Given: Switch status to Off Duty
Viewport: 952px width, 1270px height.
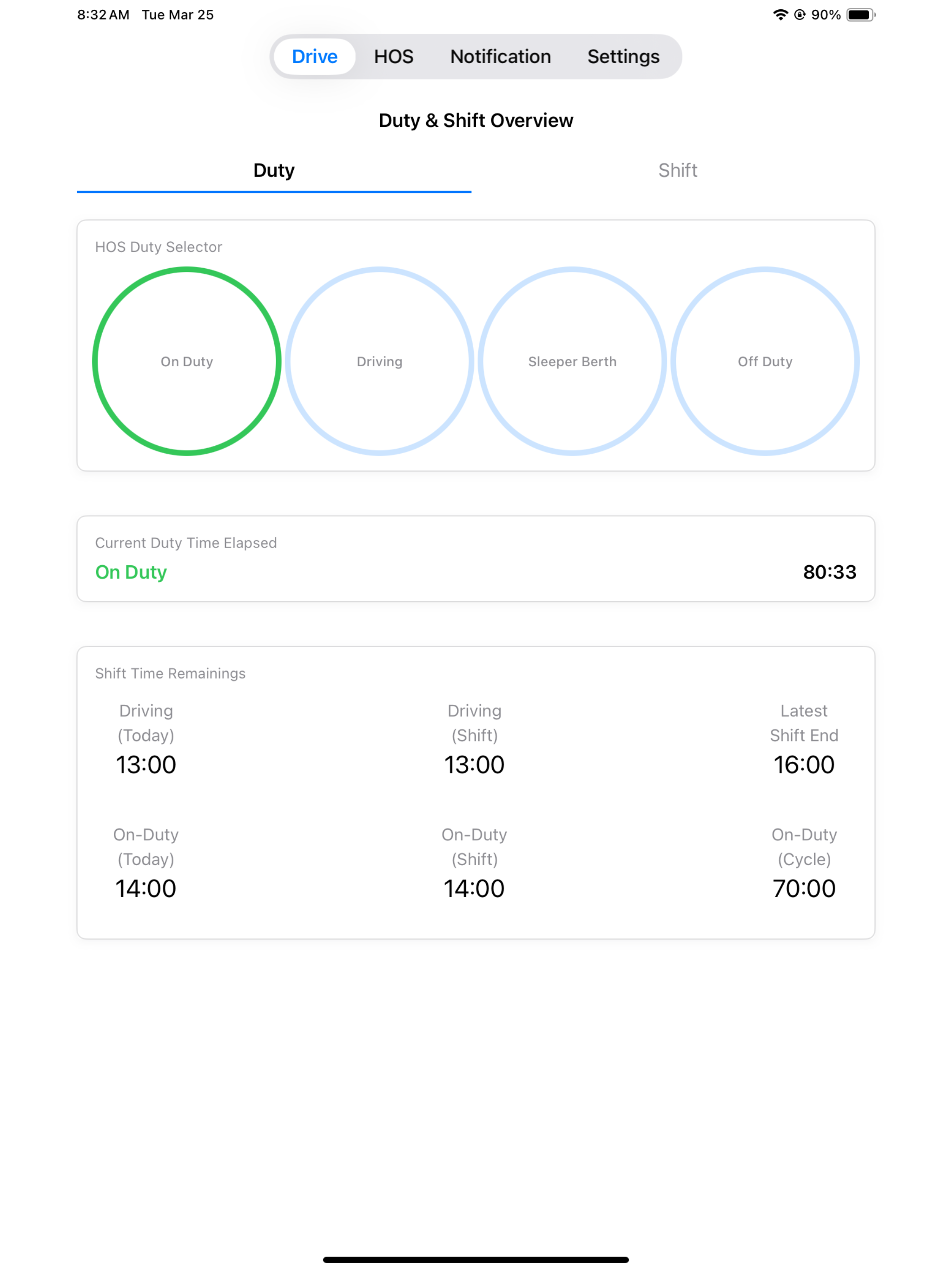Looking at the screenshot, I should click(x=765, y=361).
